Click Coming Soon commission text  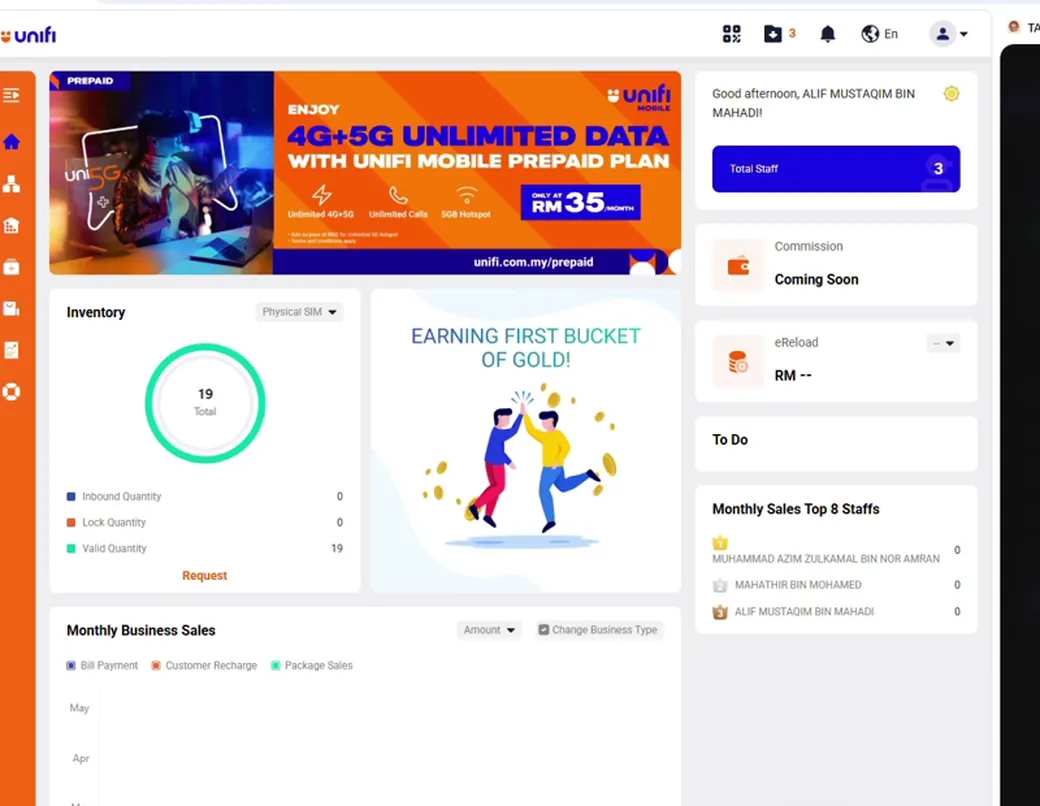tap(816, 279)
